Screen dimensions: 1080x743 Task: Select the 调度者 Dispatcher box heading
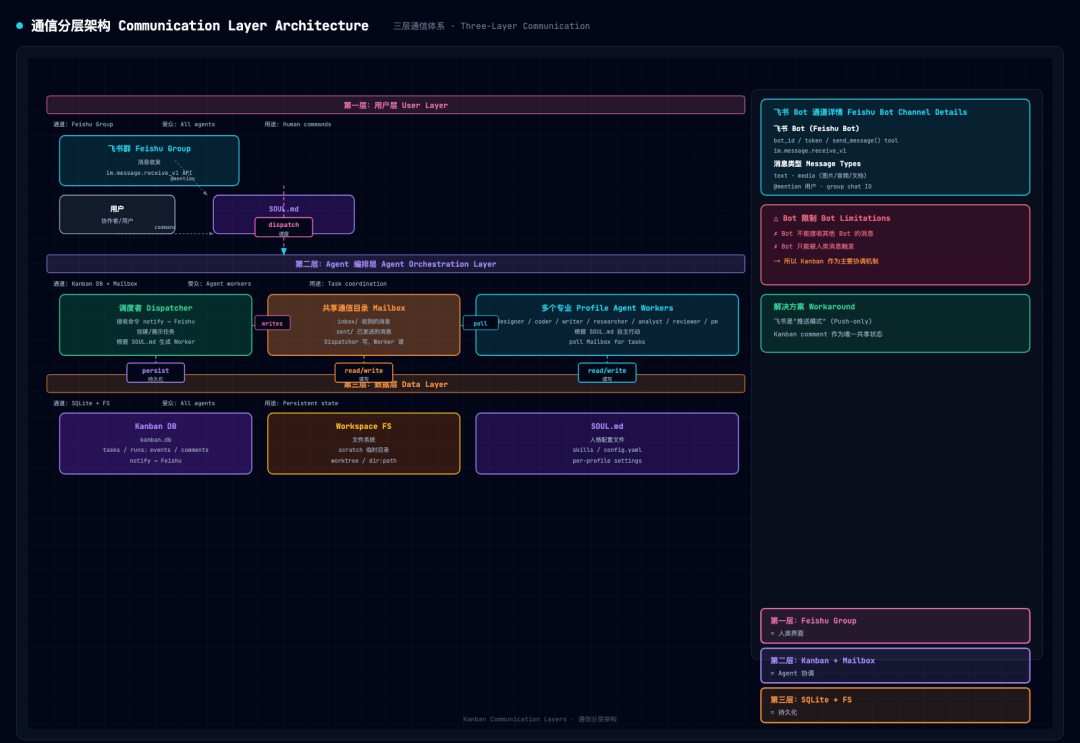click(x=156, y=308)
